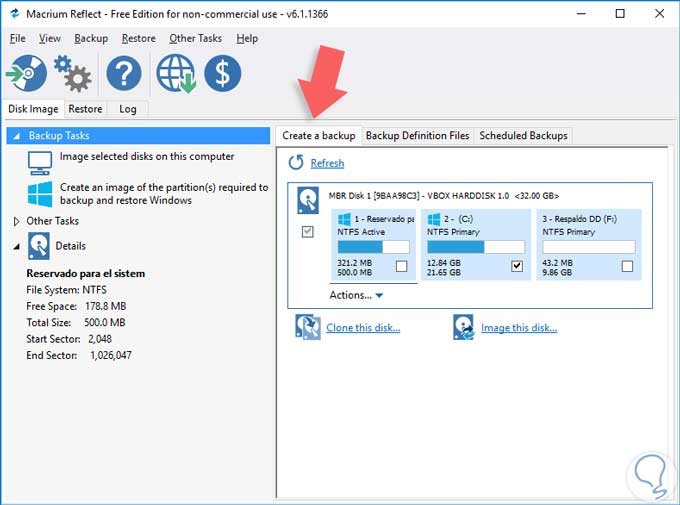
Task: Expand the Other Tasks tree arrow
Action: coord(16,221)
